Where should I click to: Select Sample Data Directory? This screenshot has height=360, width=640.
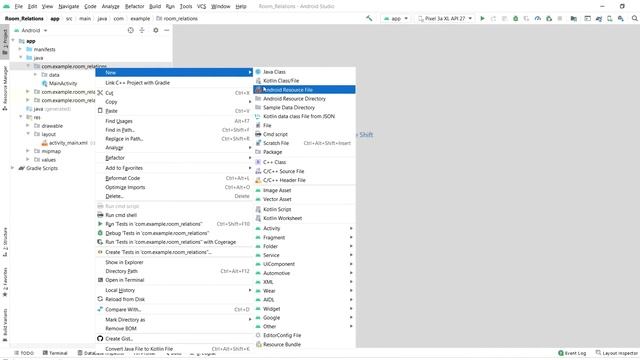tap(304, 107)
